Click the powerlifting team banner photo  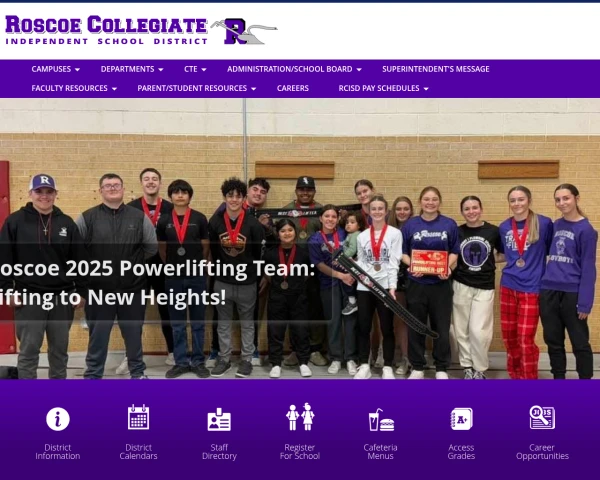coord(300,239)
